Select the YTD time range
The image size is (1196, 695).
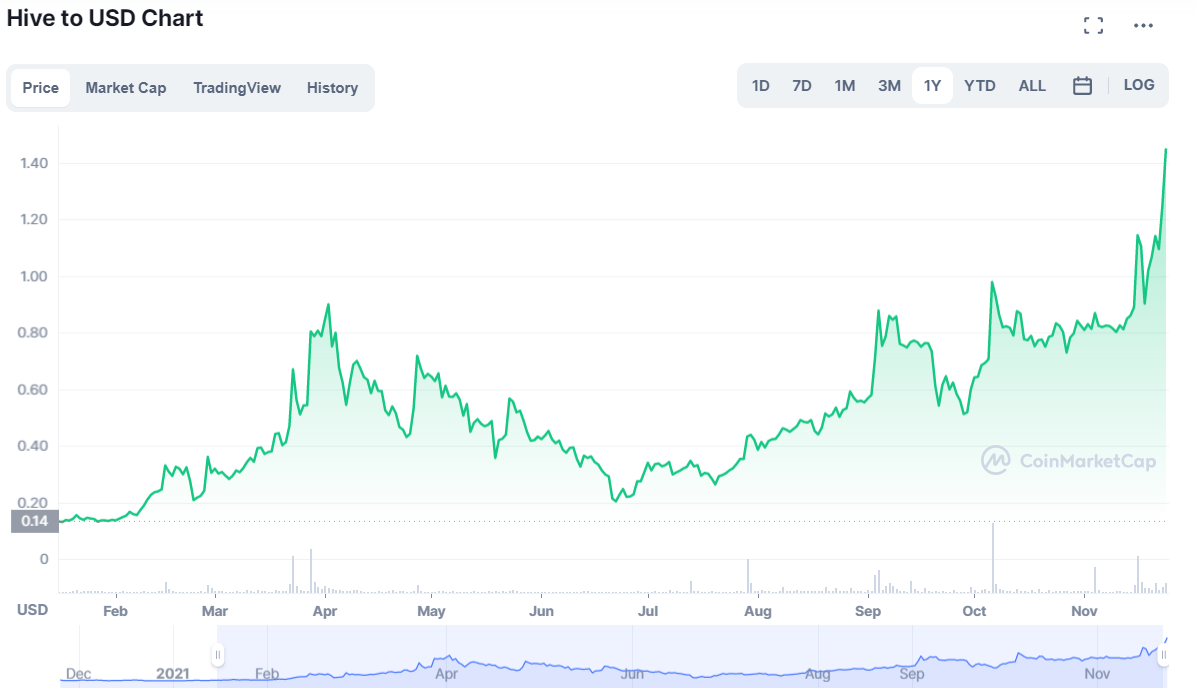click(979, 85)
